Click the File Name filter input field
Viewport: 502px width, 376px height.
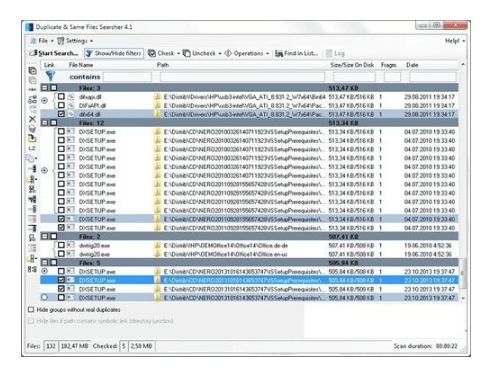(127, 77)
